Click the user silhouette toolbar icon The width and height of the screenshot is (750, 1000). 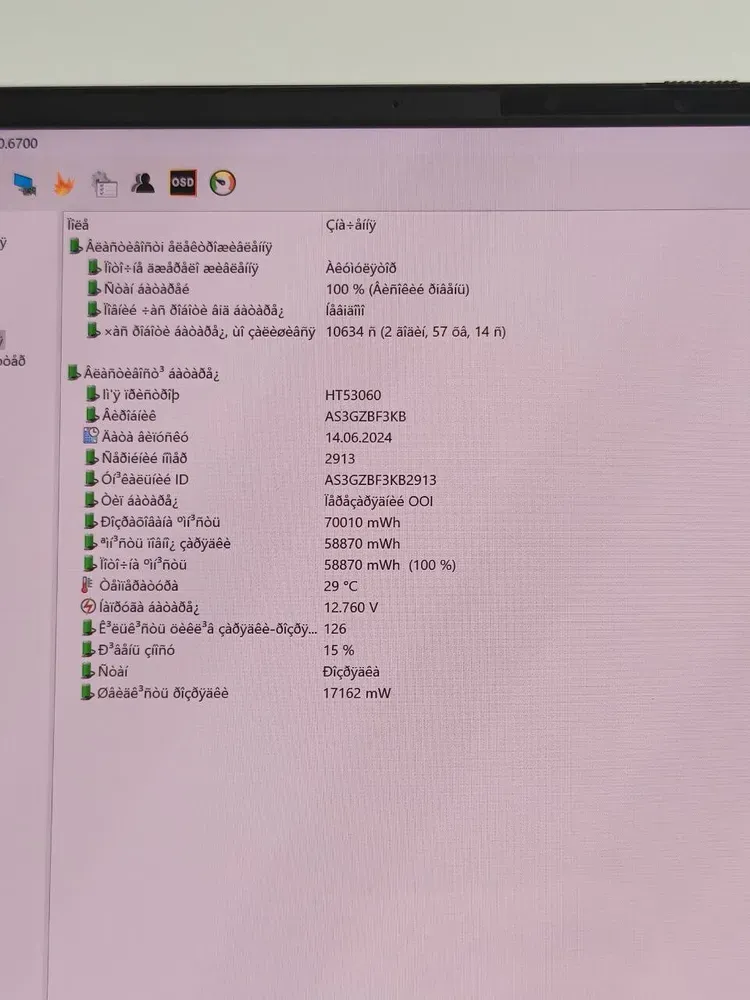click(144, 183)
